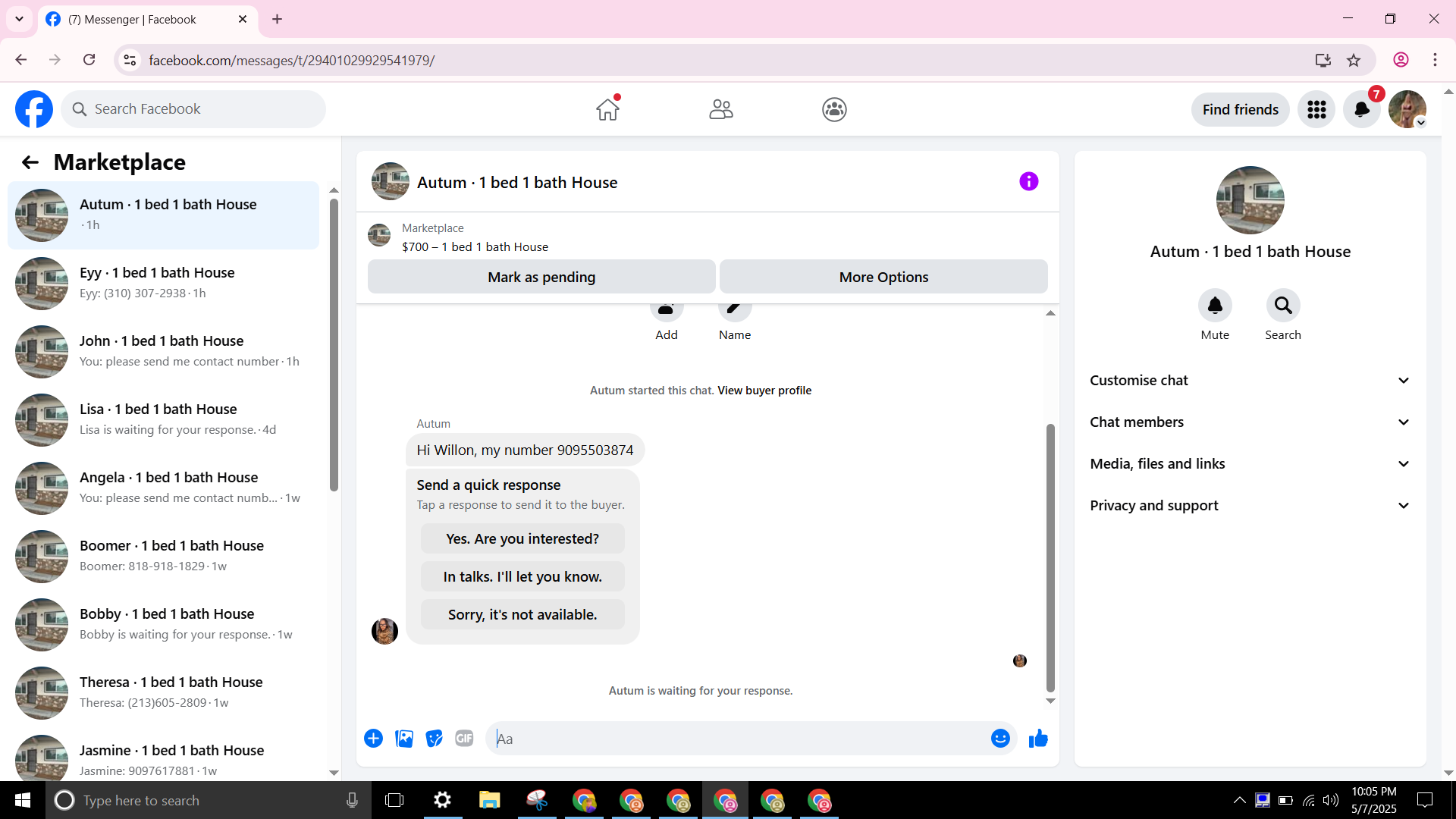Open more actions plus icon
The image size is (1456, 819).
[373, 739]
